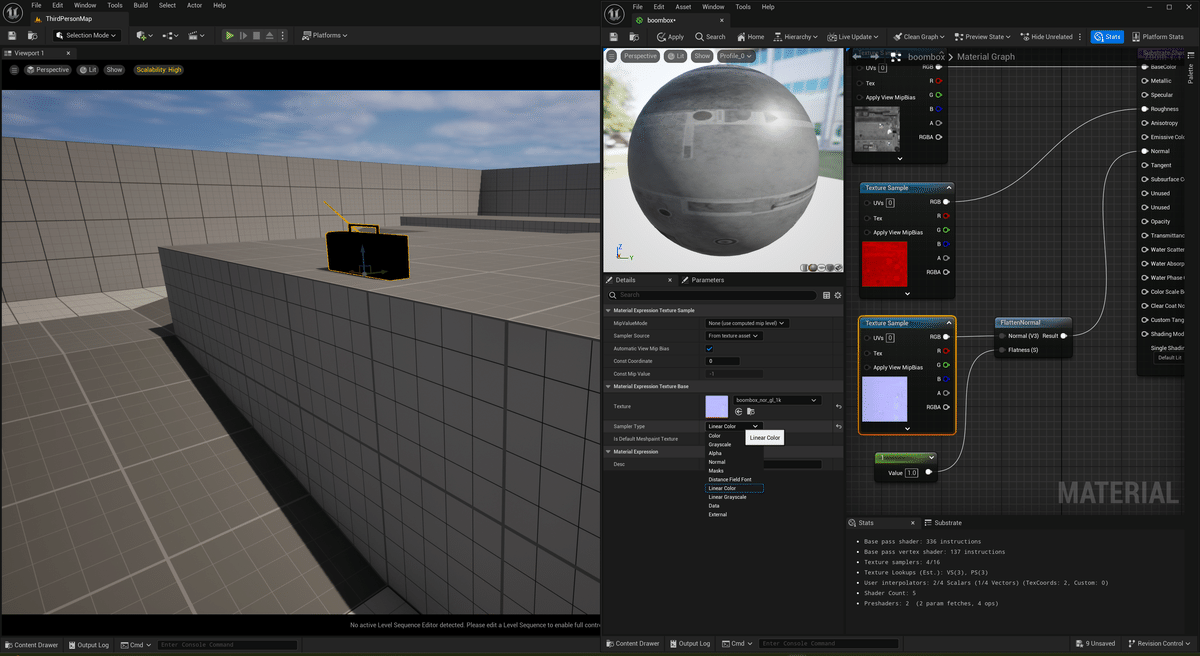The width and height of the screenshot is (1200, 656).
Task: Use selected asset from content browser icon
Action: (x=739, y=411)
